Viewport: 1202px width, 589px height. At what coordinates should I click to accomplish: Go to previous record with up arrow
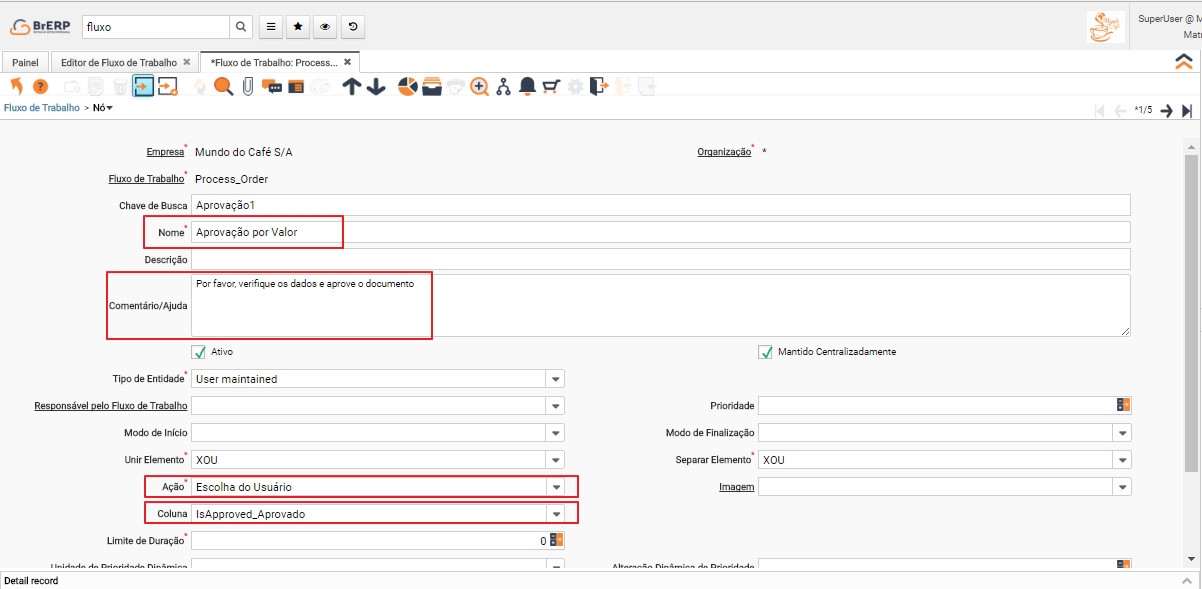tap(352, 87)
